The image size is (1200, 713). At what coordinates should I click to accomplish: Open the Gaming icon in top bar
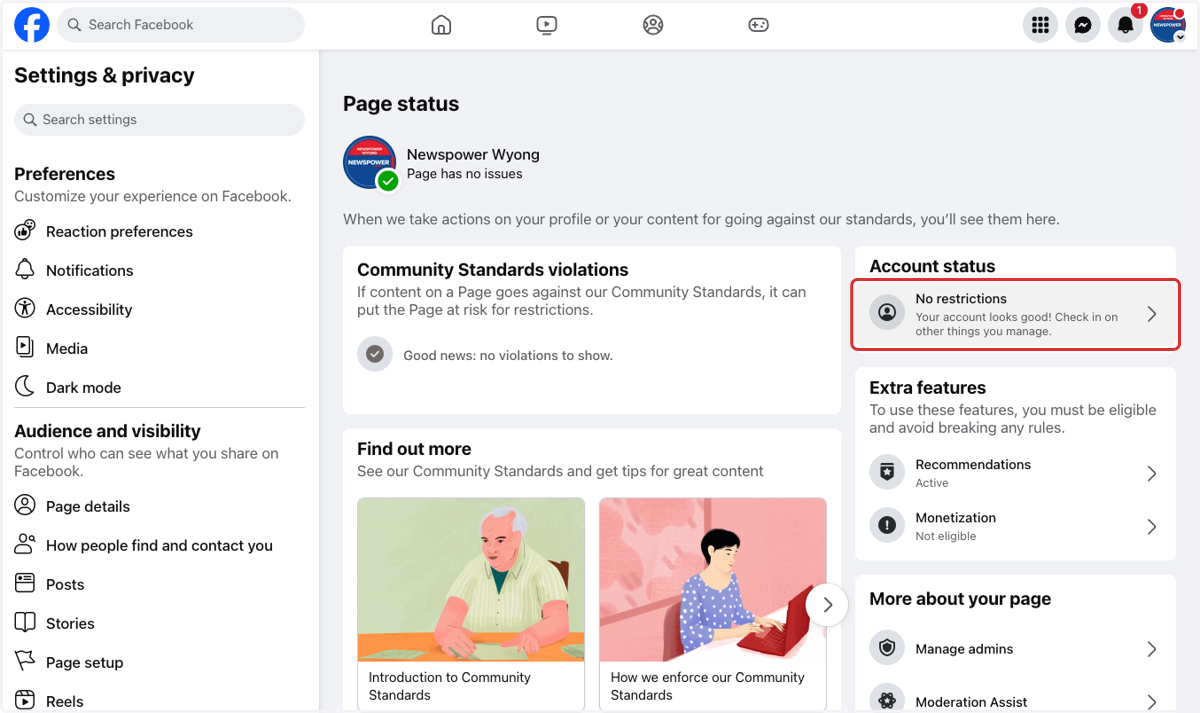pos(759,25)
